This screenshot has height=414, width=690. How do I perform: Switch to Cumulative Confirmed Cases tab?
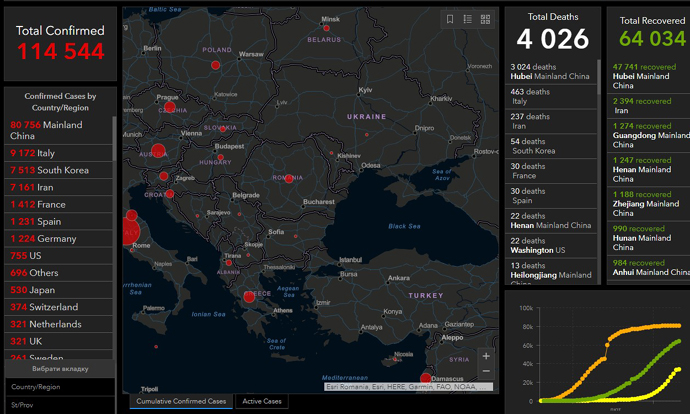click(x=181, y=401)
